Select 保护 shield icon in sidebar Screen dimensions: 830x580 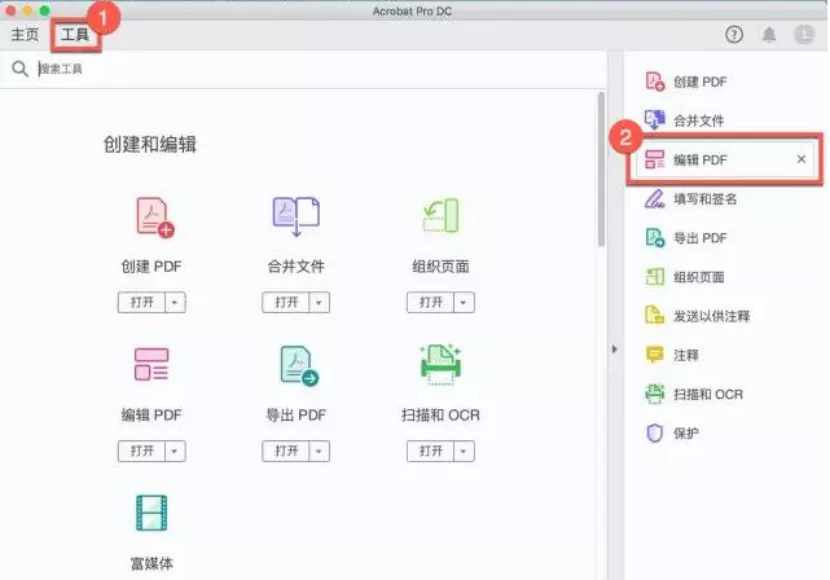pos(655,433)
